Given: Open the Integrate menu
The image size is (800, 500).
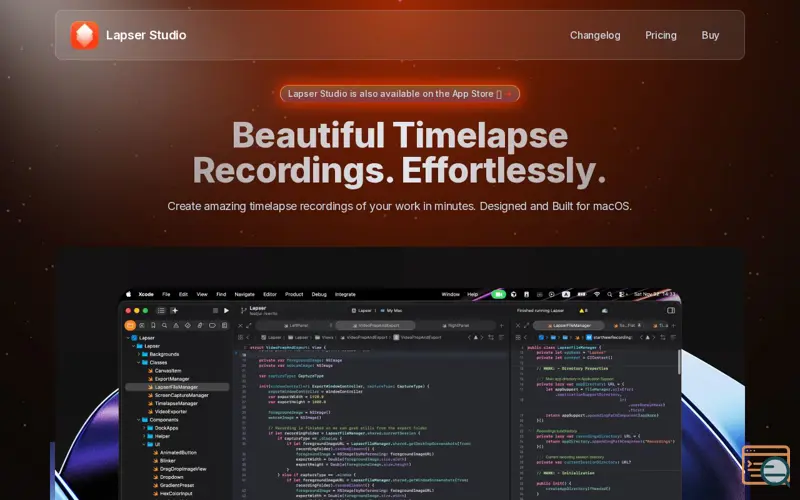Looking at the screenshot, I should 345,294.
